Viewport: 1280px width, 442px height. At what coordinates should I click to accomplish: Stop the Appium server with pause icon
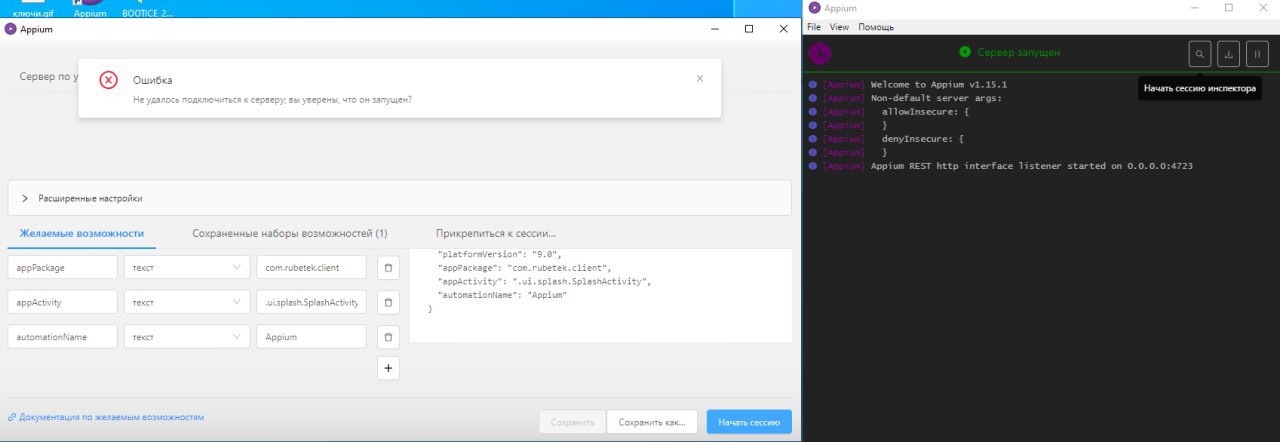coord(1257,53)
